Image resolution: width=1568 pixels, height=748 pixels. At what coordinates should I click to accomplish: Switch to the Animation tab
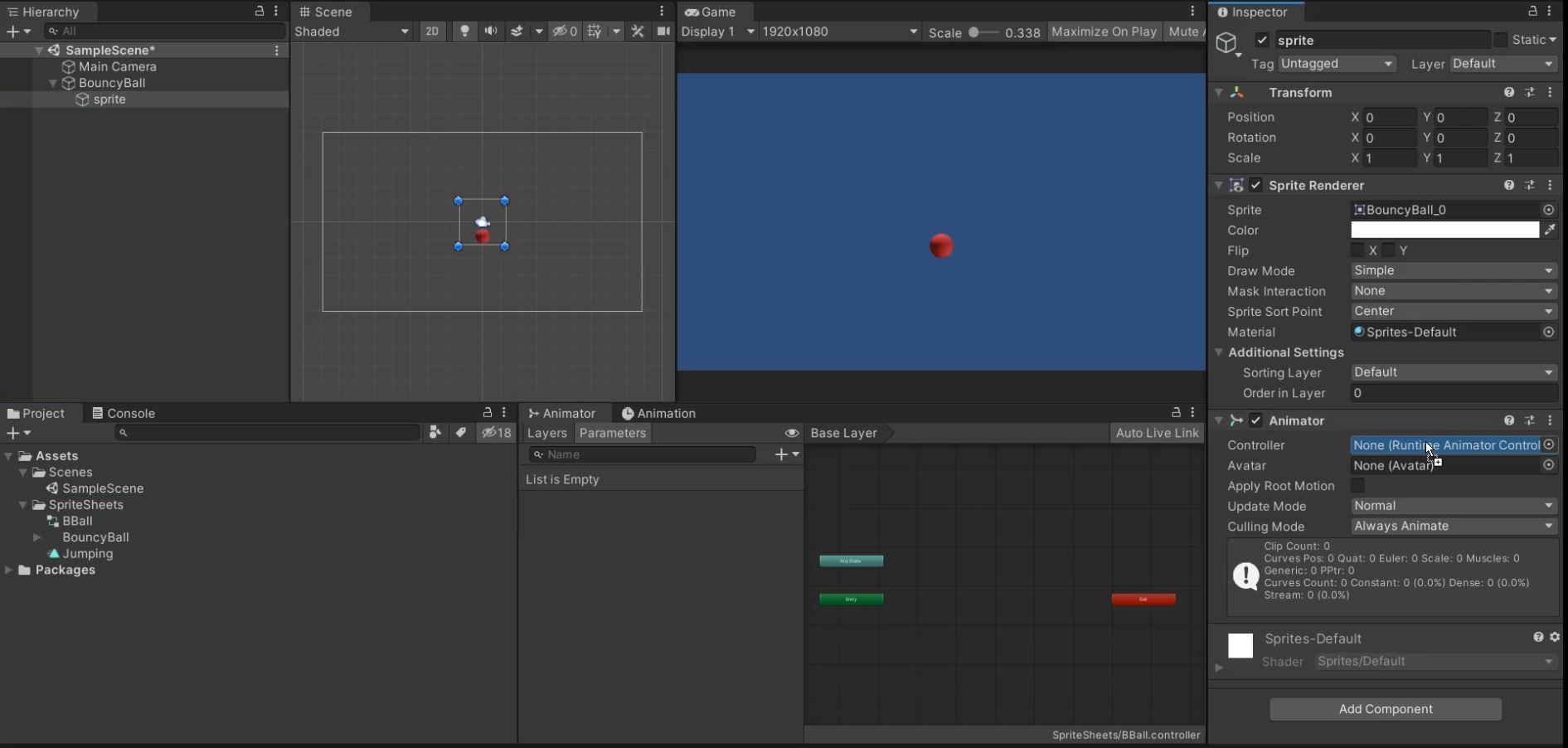point(658,413)
